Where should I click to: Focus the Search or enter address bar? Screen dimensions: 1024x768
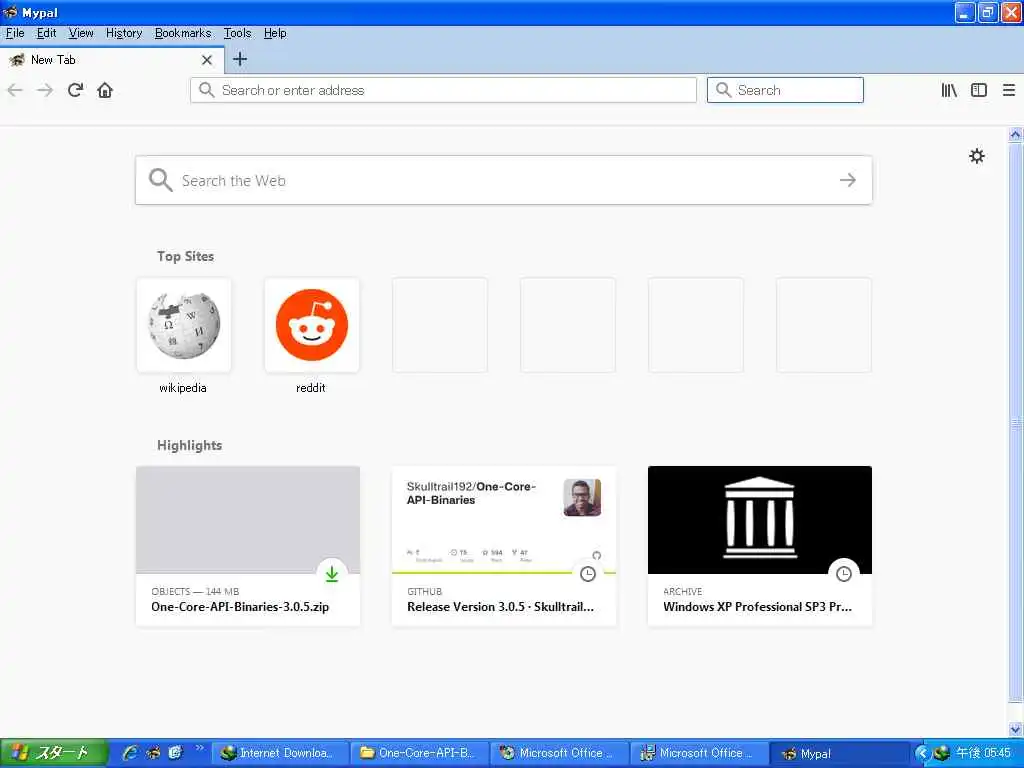(443, 90)
